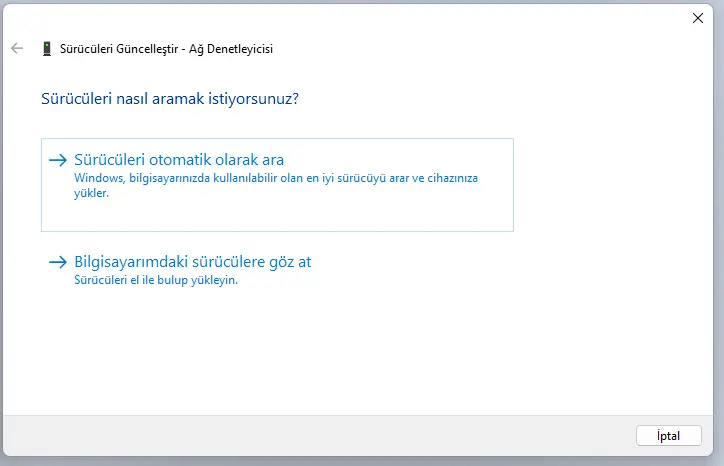Click the arrow beside Sürücüleri otomatik olarak ara

[58, 160]
